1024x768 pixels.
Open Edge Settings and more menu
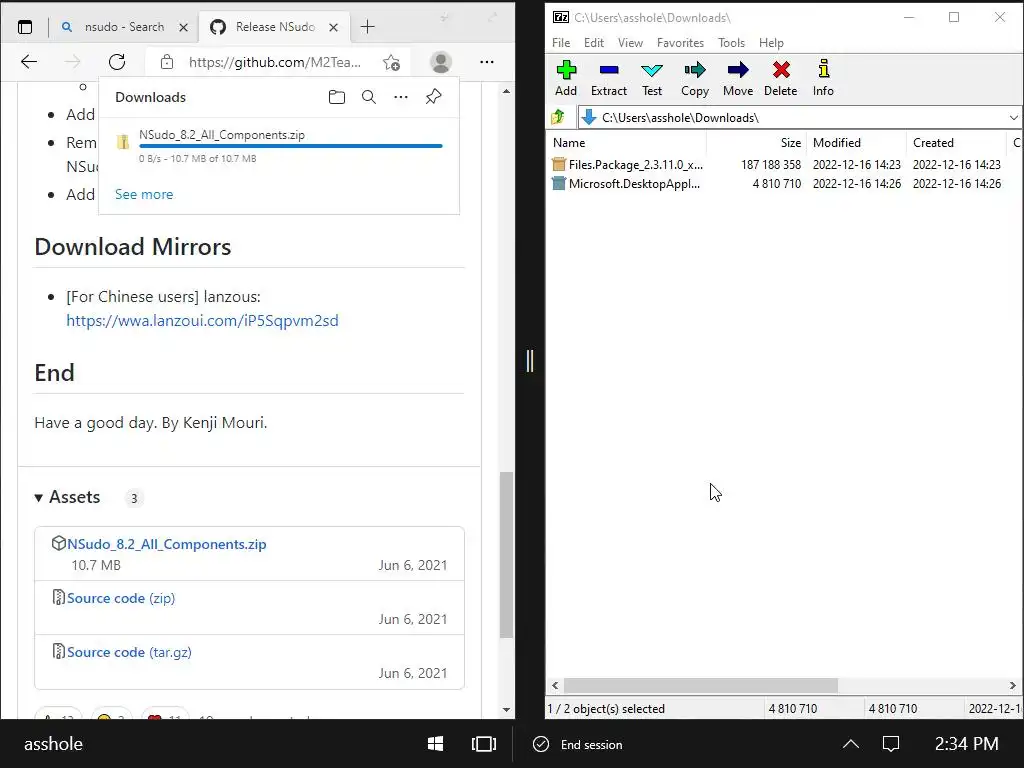tap(487, 62)
